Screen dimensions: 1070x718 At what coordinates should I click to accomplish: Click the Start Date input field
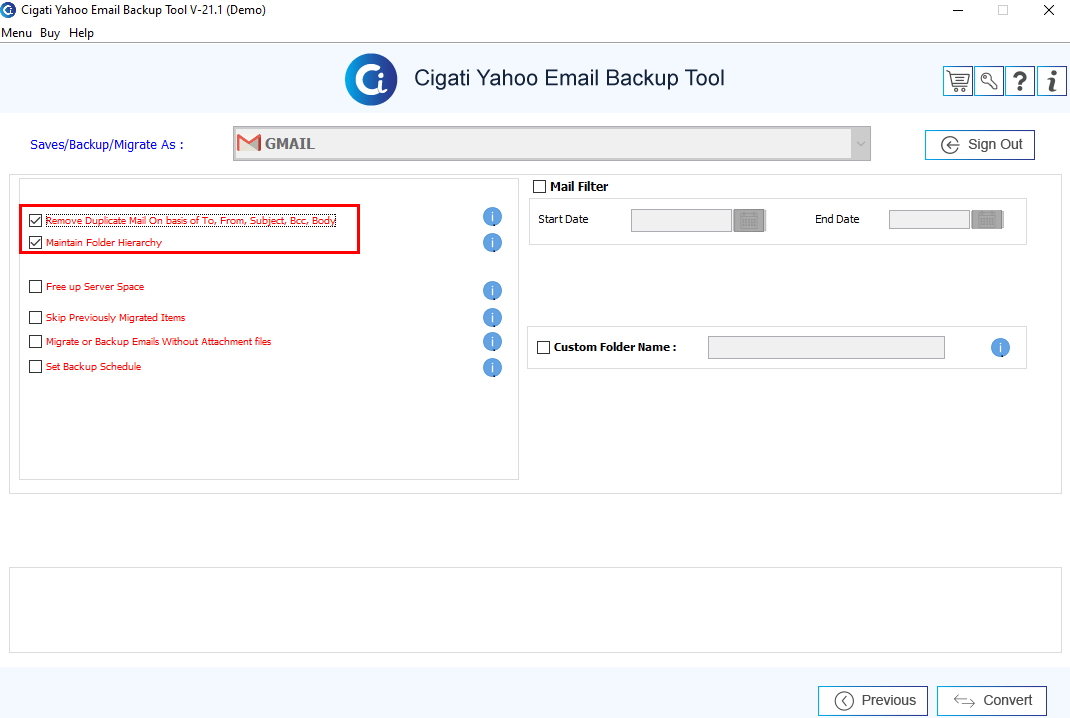(681, 220)
